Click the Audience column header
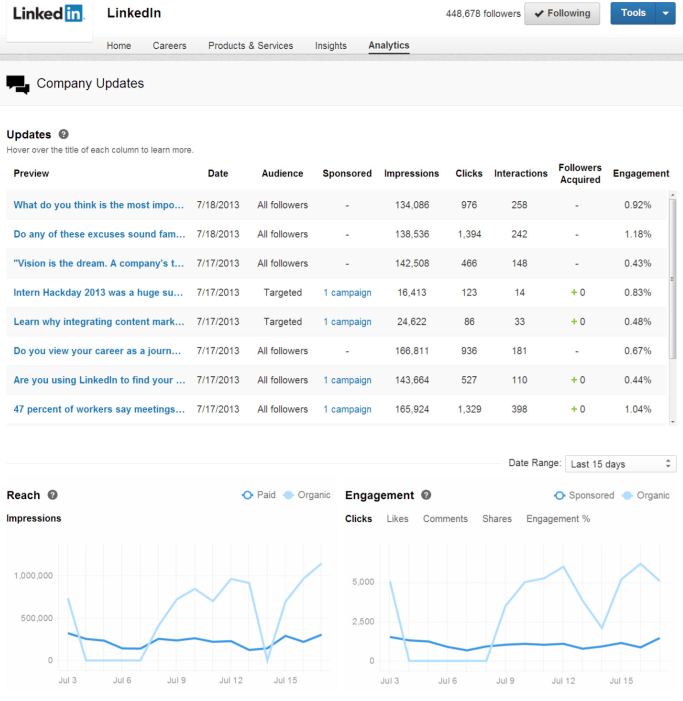Image resolution: width=683 pixels, height=701 pixels. (282, 173)
